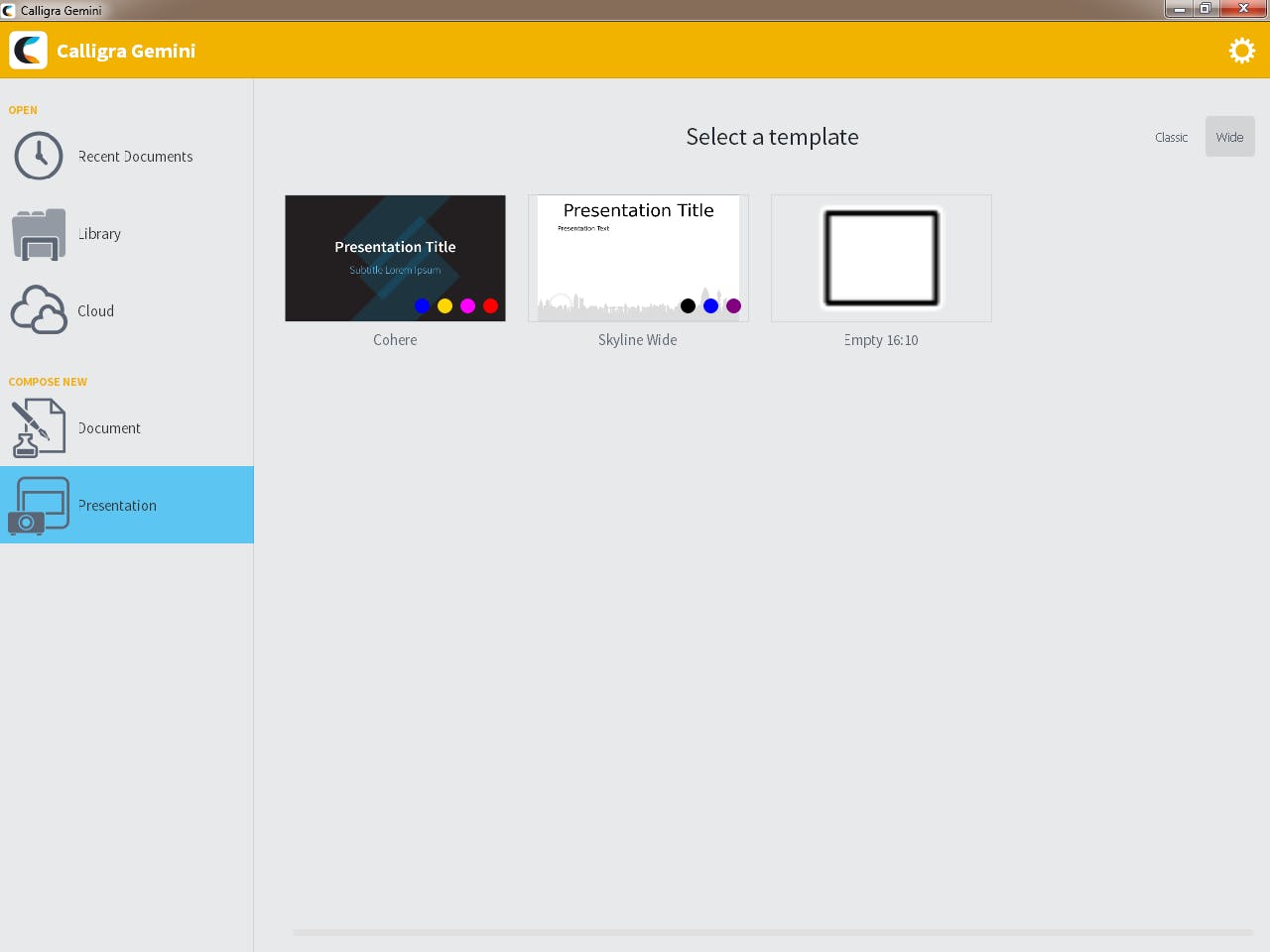Click the Calligra Gemini logo
Viewport: 1270px width, 952px height.
(28, 50)
